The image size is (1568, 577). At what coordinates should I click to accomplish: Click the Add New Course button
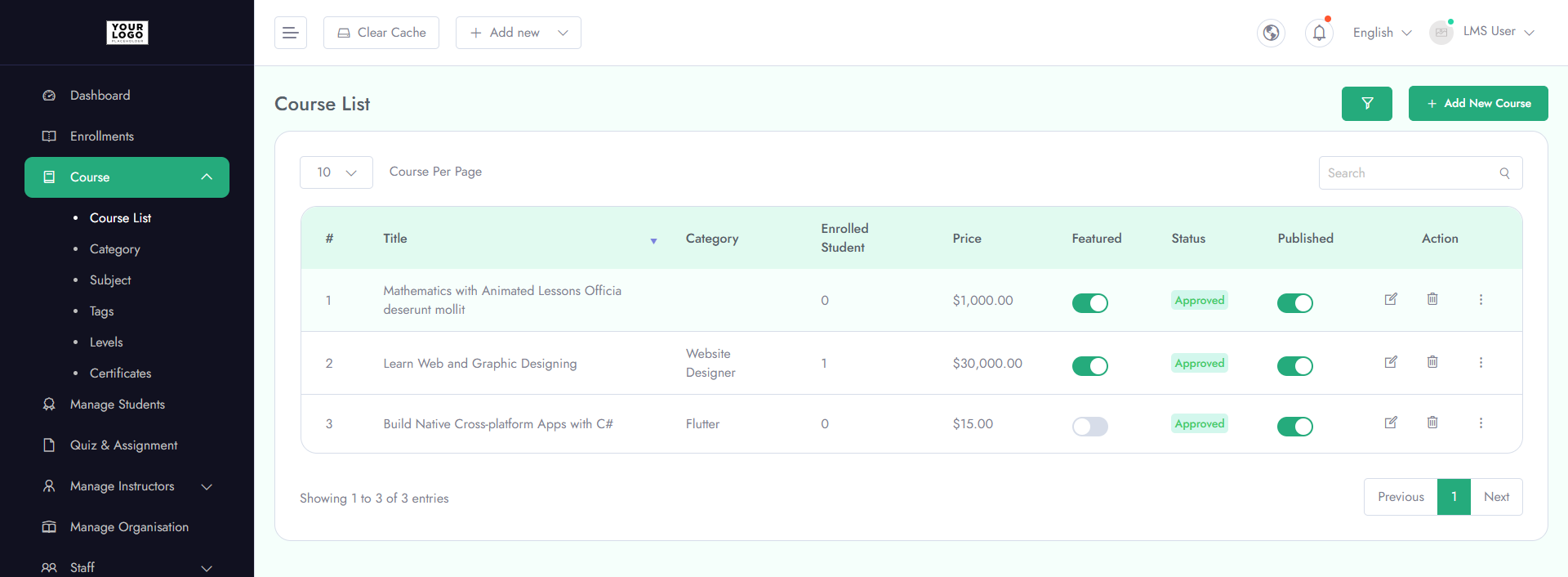[x=1478, y=103]
